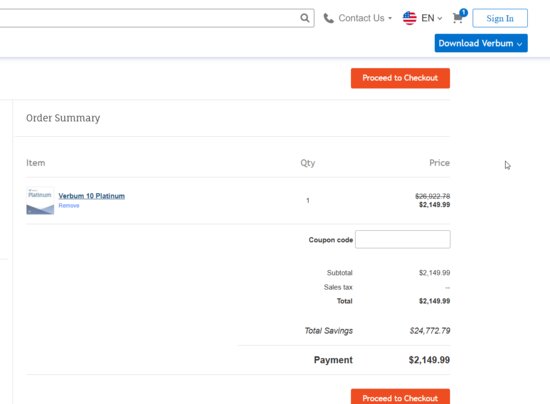Click the Verbum 10 Platinum product thumbnail
Image resolution: width=550 pixels, height=404 pixels.
click(40, 201)
